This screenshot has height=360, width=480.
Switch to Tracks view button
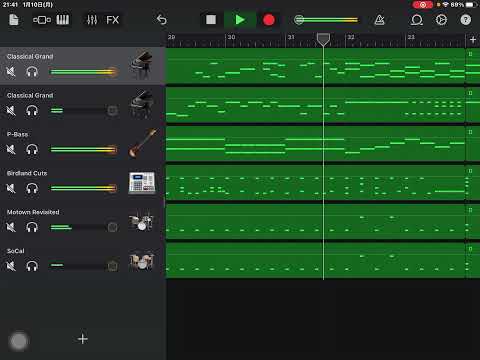pyautogui.click(x=42, y=20)
